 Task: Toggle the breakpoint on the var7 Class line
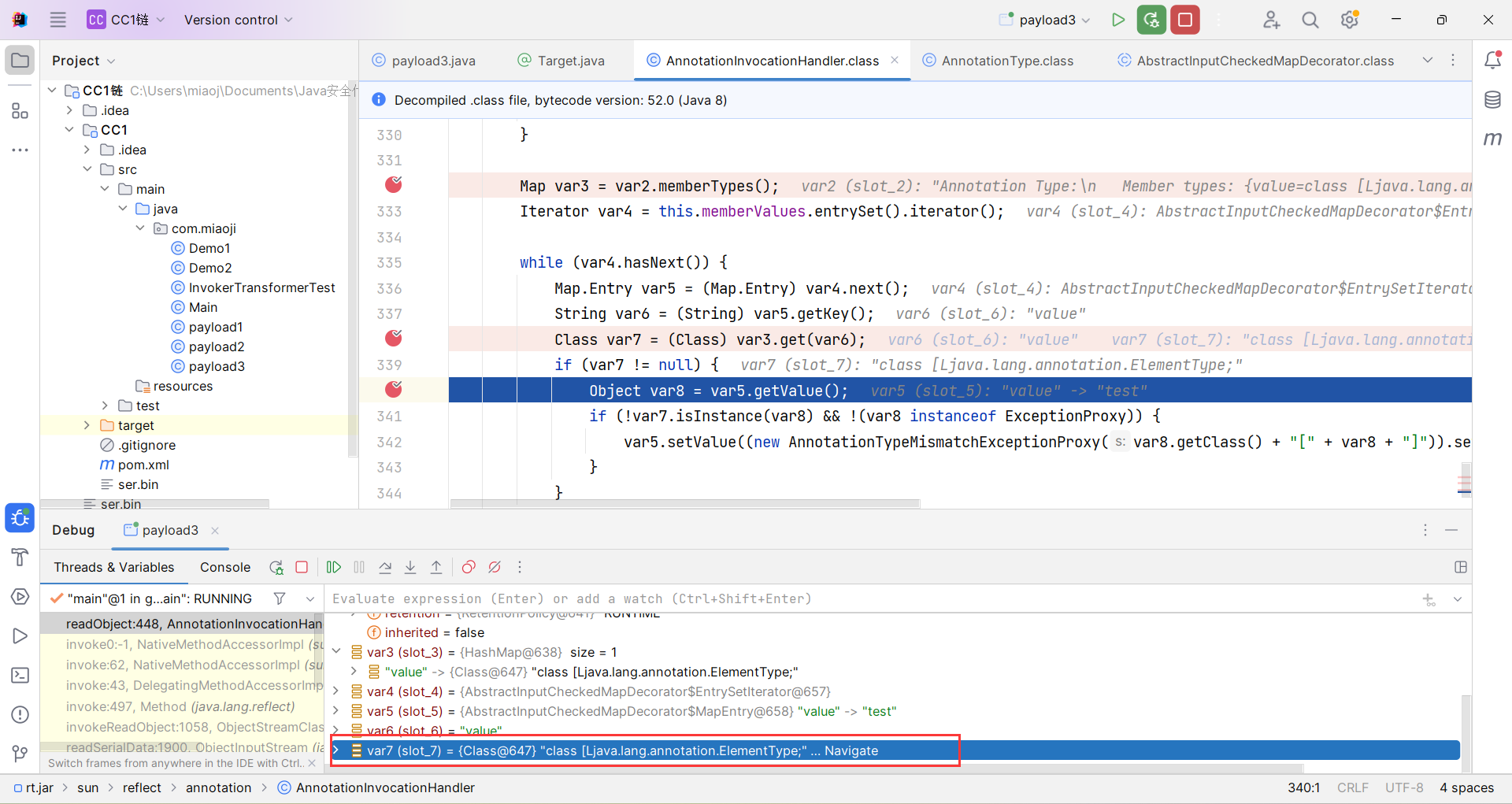coord(394,339)
